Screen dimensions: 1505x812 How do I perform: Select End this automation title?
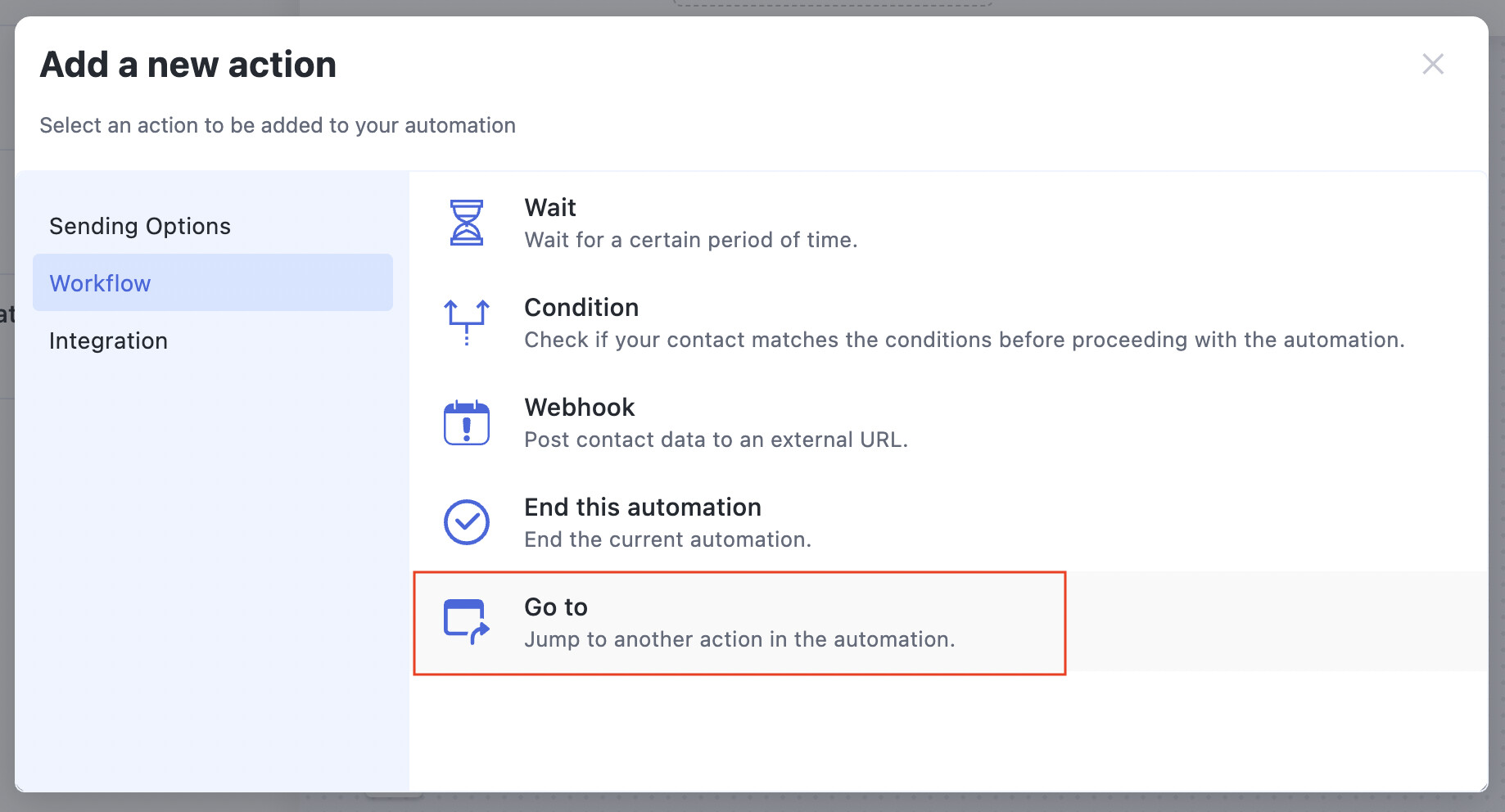(643, 507)
